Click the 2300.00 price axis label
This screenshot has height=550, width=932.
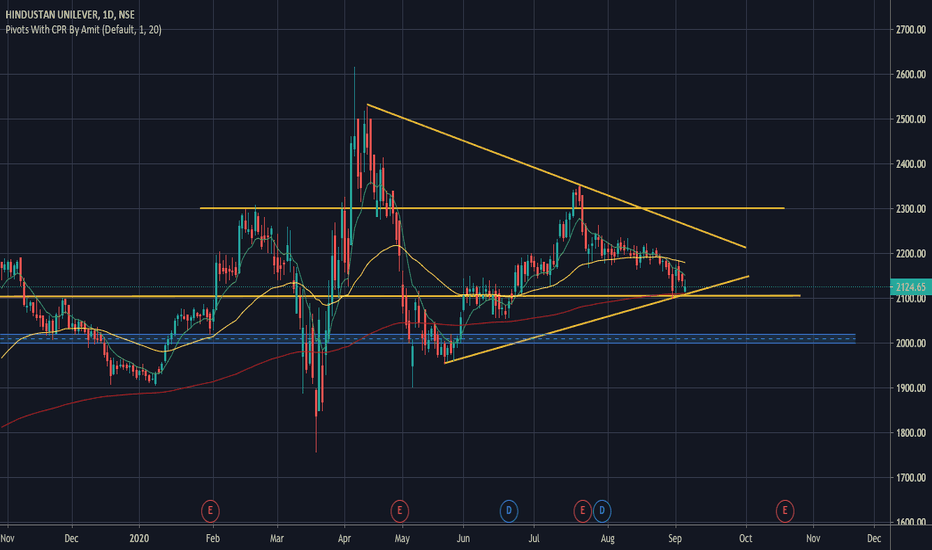911,209
